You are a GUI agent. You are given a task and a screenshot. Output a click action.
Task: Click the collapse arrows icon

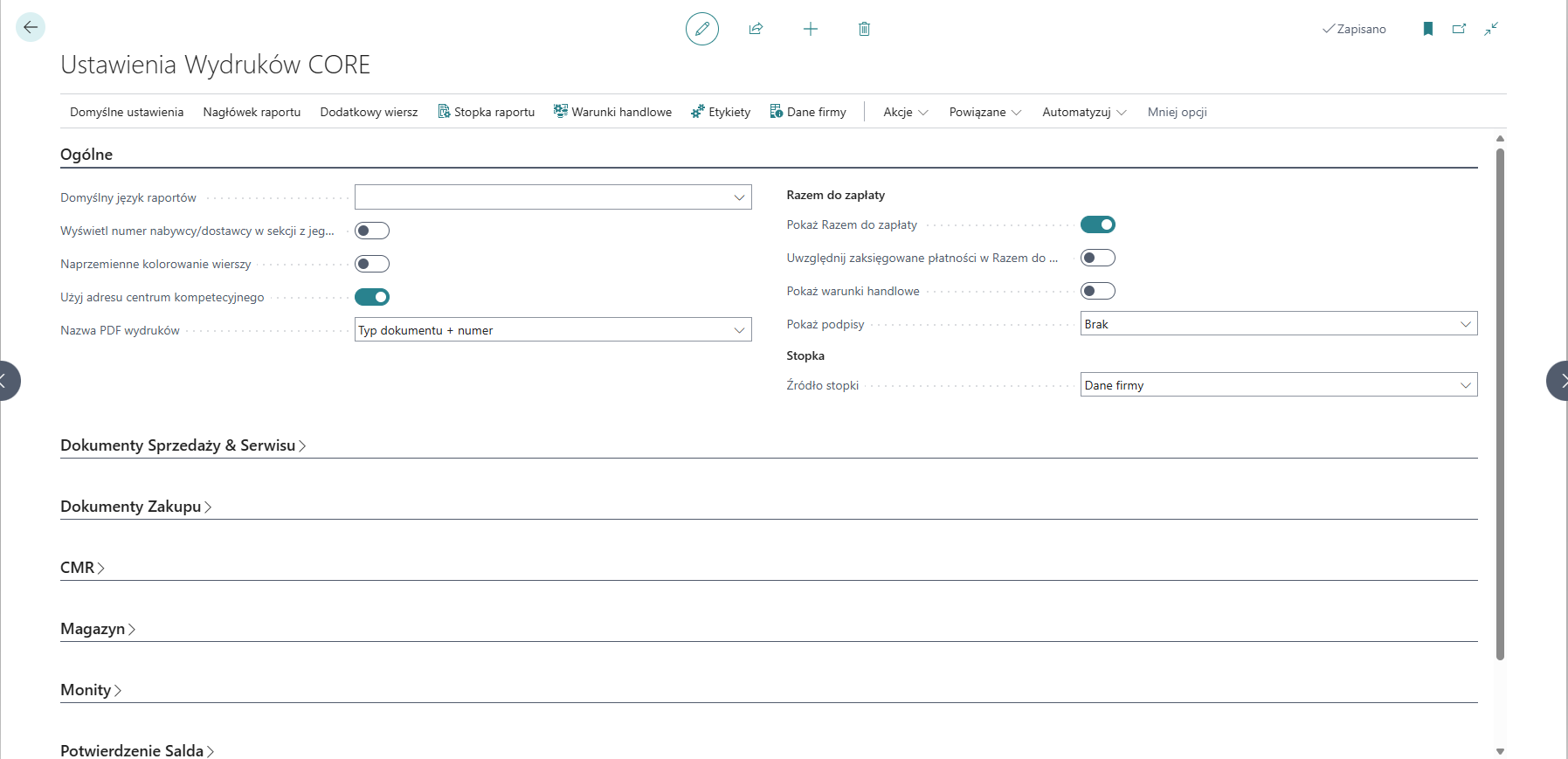coord(1491,29)
